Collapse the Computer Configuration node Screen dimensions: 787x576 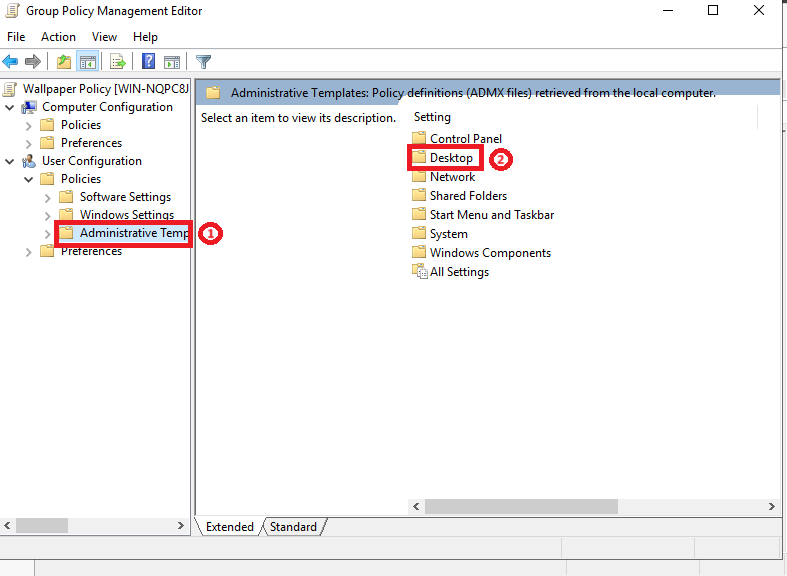(x=10, y=107)
